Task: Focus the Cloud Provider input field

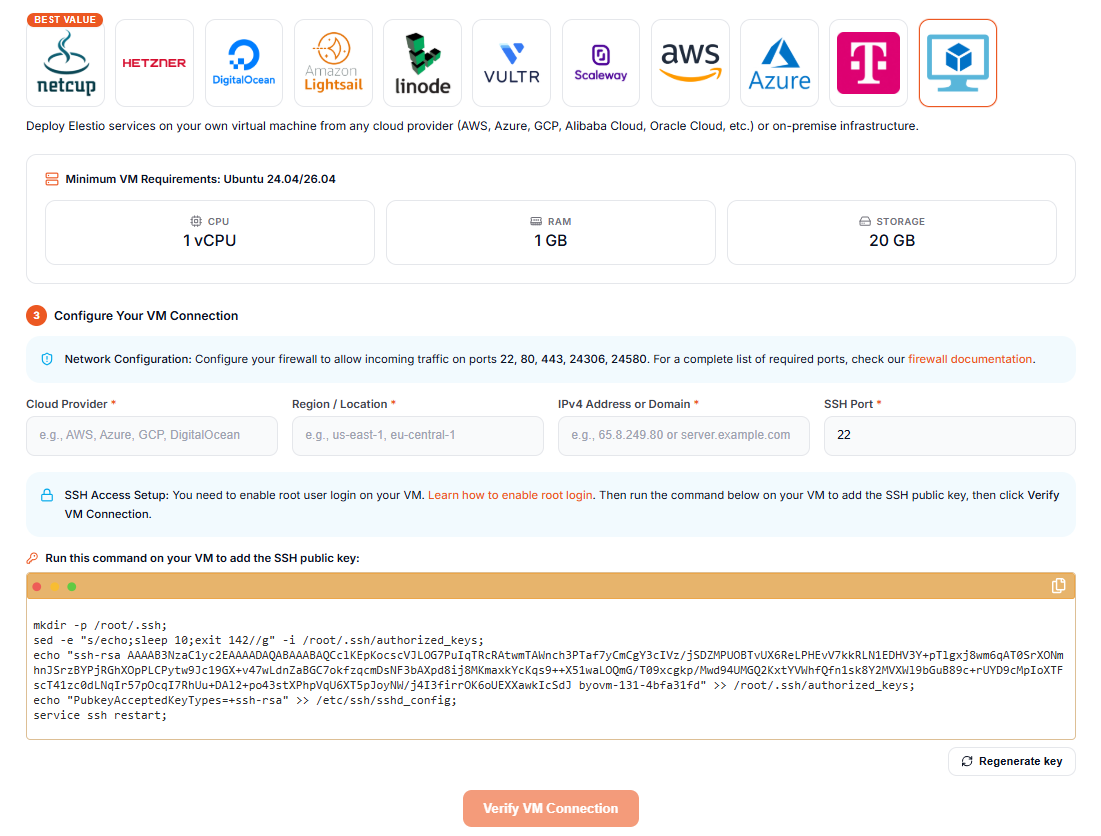Action: 152,435
